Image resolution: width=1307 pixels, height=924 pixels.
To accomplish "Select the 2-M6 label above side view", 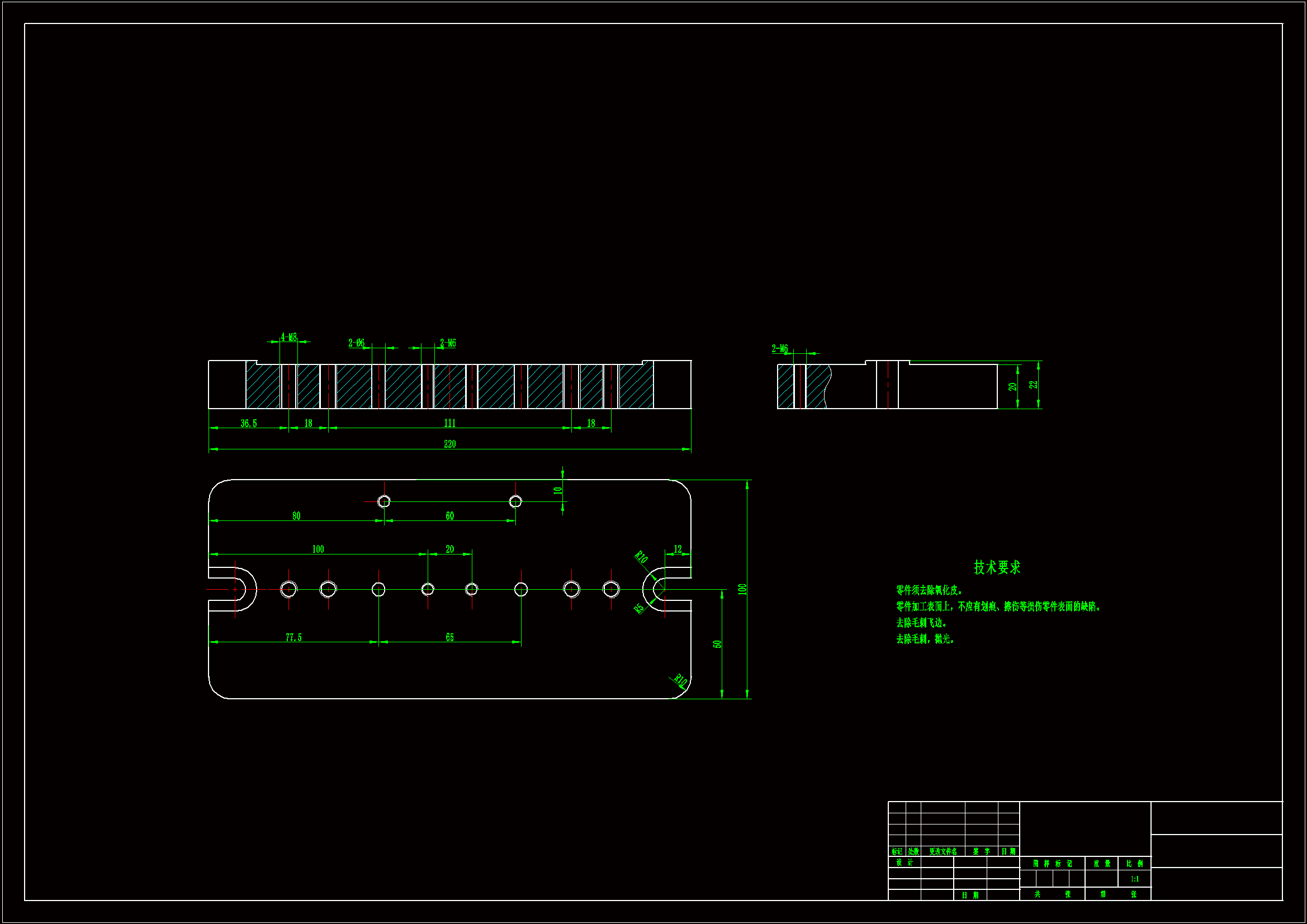I will pos(779,348).
